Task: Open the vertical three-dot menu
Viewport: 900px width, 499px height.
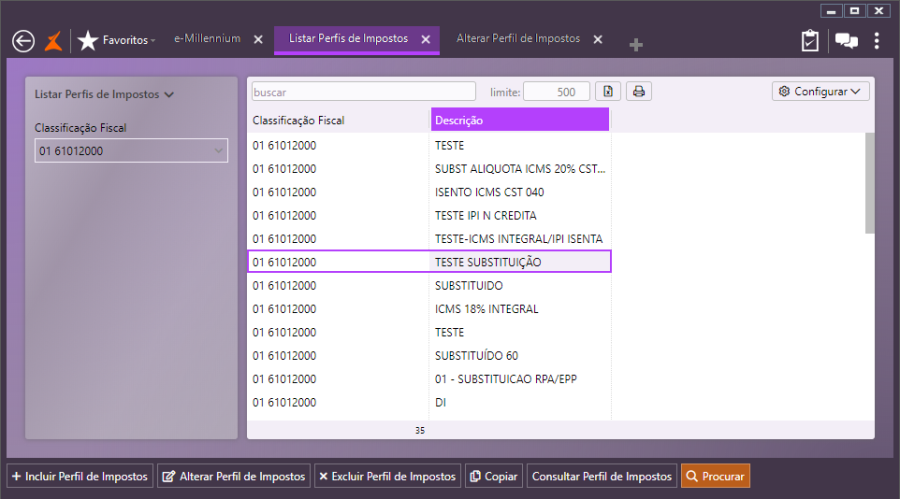Action: 876,41
